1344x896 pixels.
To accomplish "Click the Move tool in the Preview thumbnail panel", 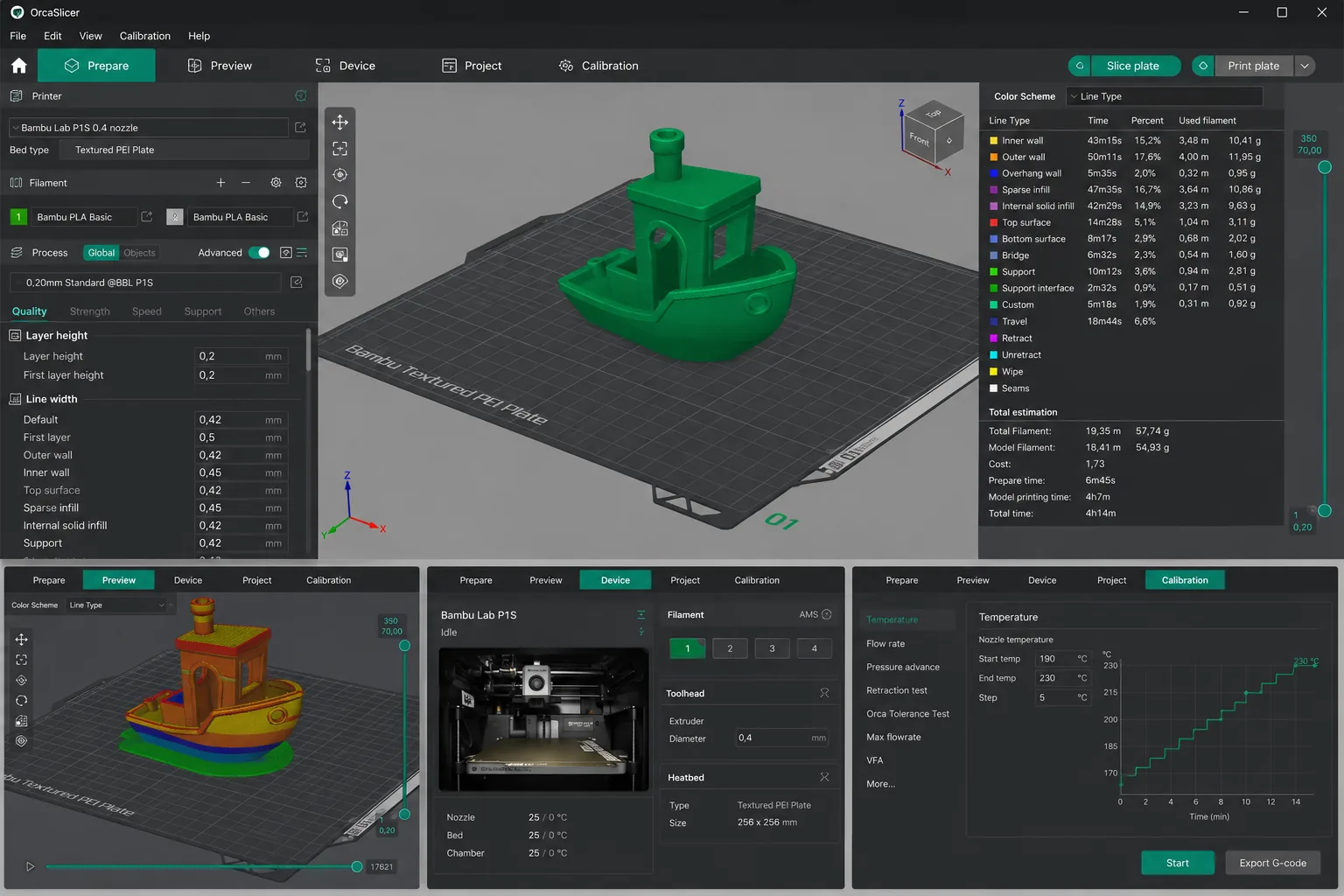I will point(22,640).
